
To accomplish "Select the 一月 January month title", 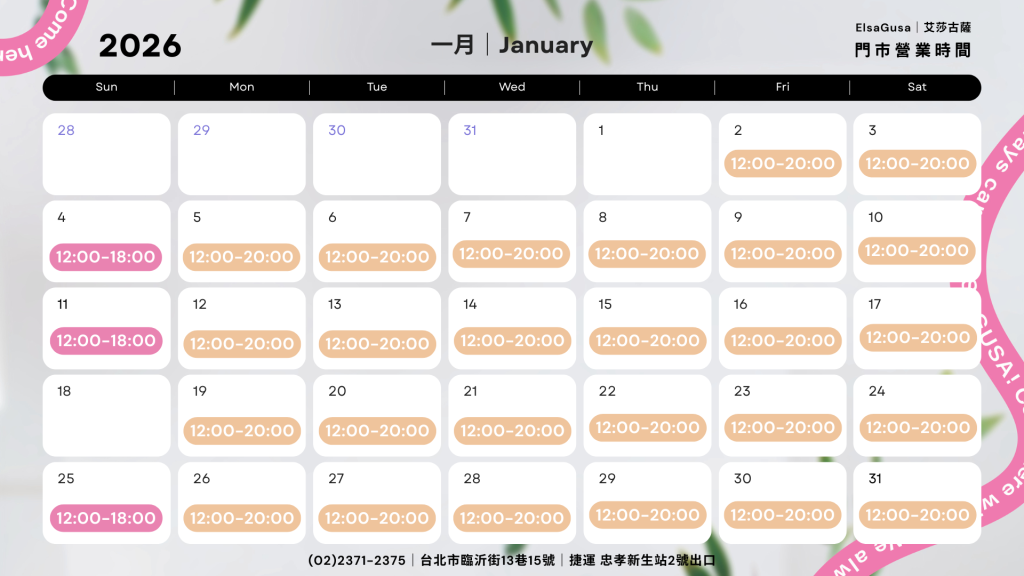I will [512, 45].
